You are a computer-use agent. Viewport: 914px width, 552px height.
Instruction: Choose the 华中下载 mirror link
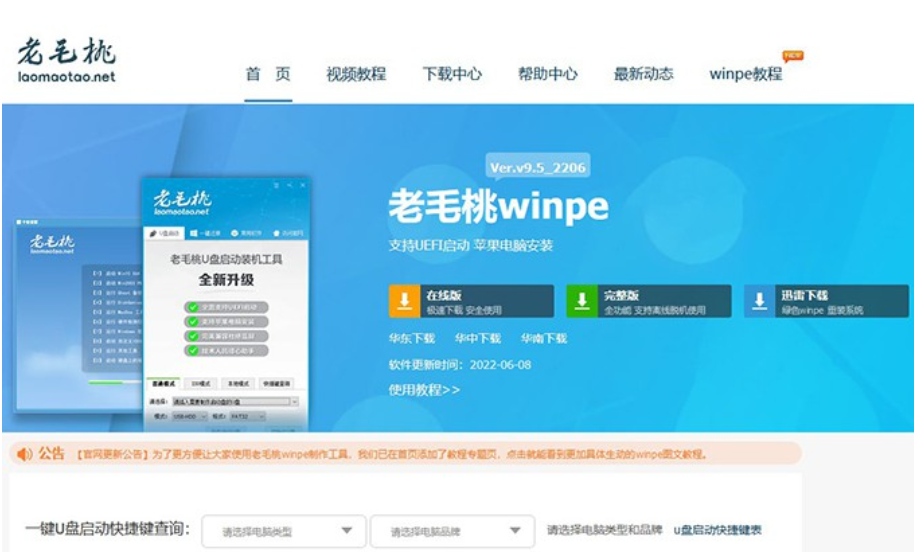pos(478,338)
